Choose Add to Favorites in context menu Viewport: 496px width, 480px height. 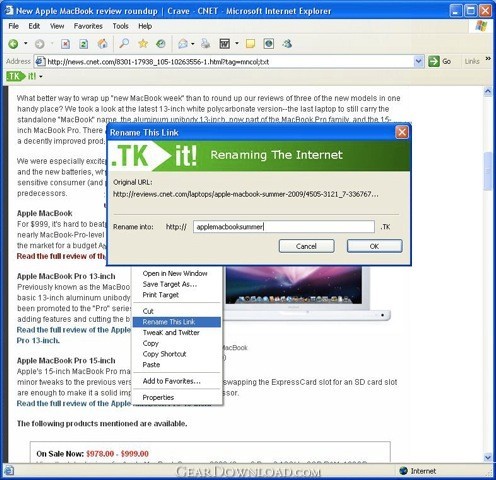click(x=177, y=381)
